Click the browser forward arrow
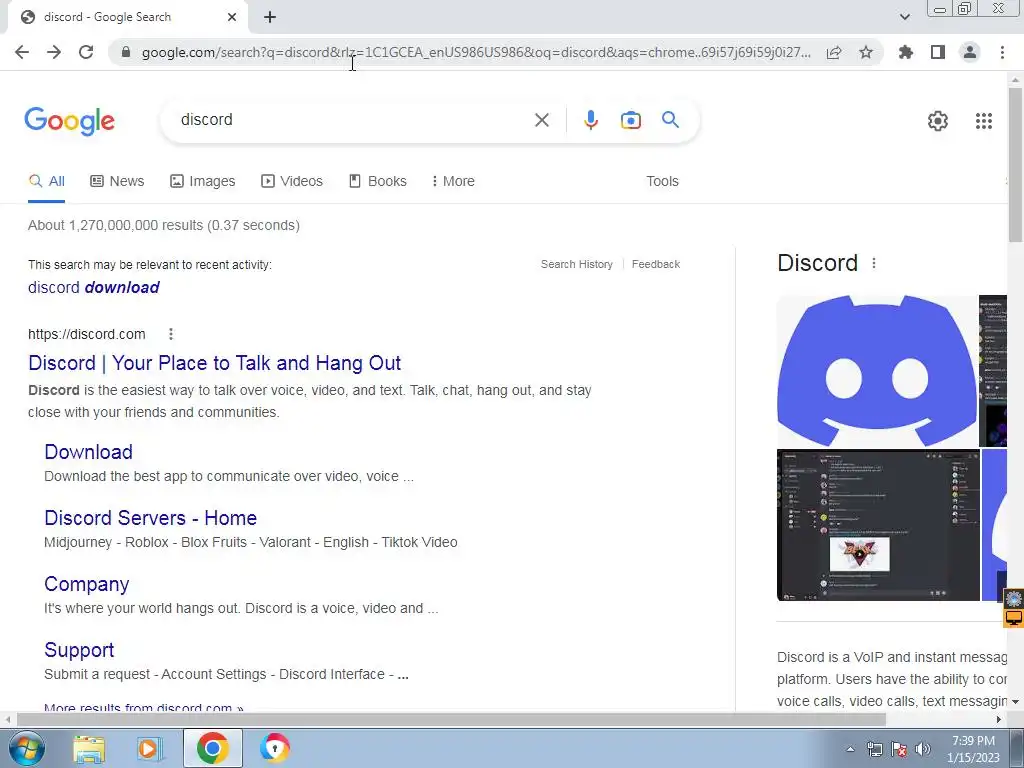 (x=54, y=52)
